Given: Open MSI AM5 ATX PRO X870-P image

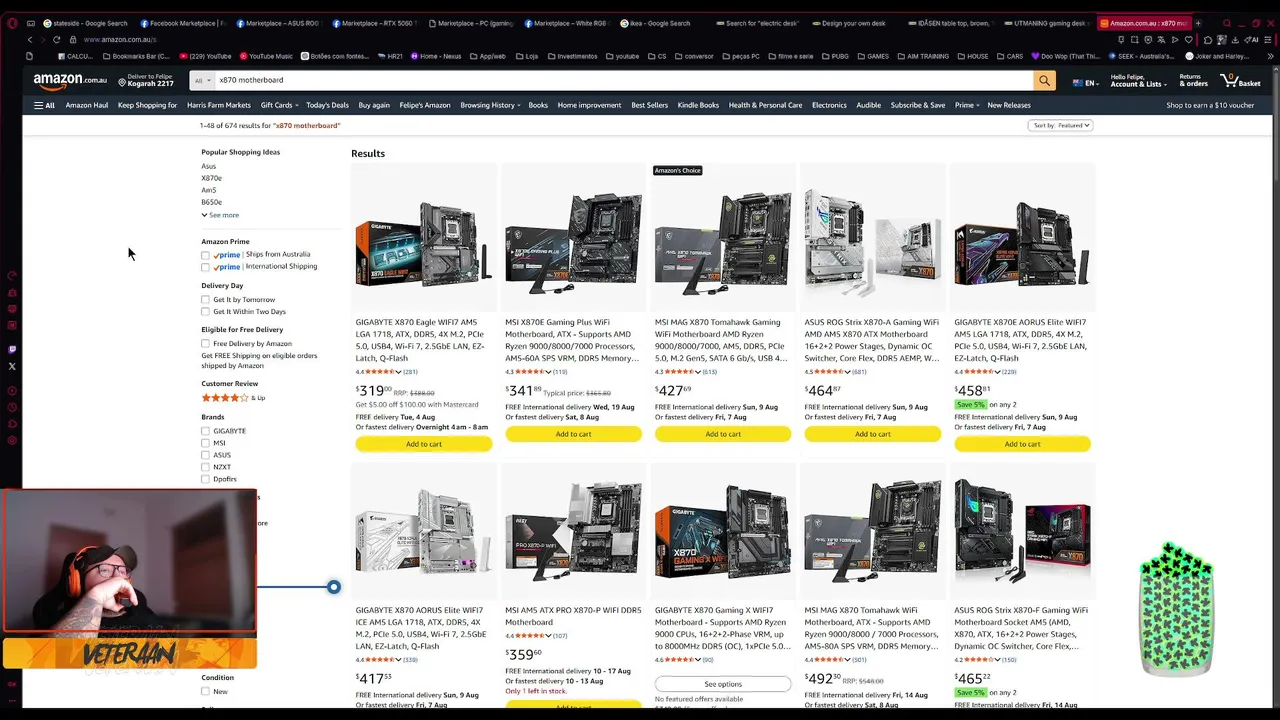Looking at the screenshot, I should (573, 530).
